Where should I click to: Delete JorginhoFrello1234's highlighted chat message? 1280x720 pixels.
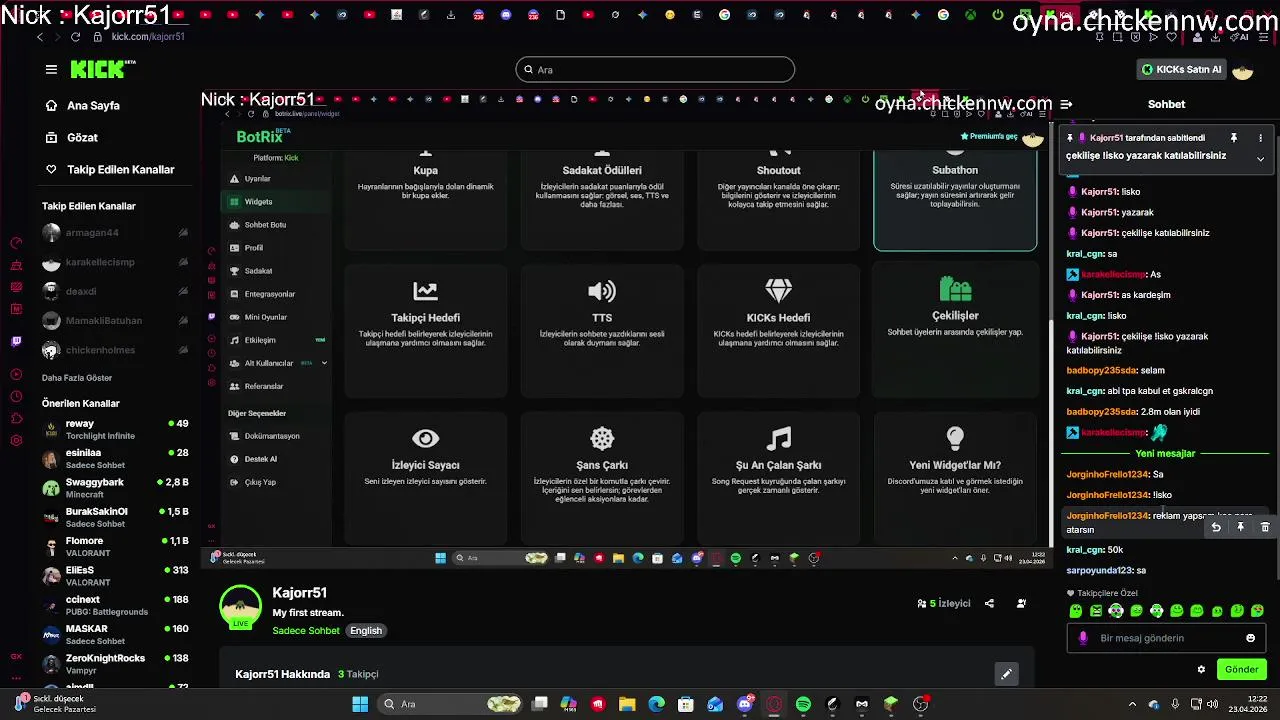pos(1265,527)
